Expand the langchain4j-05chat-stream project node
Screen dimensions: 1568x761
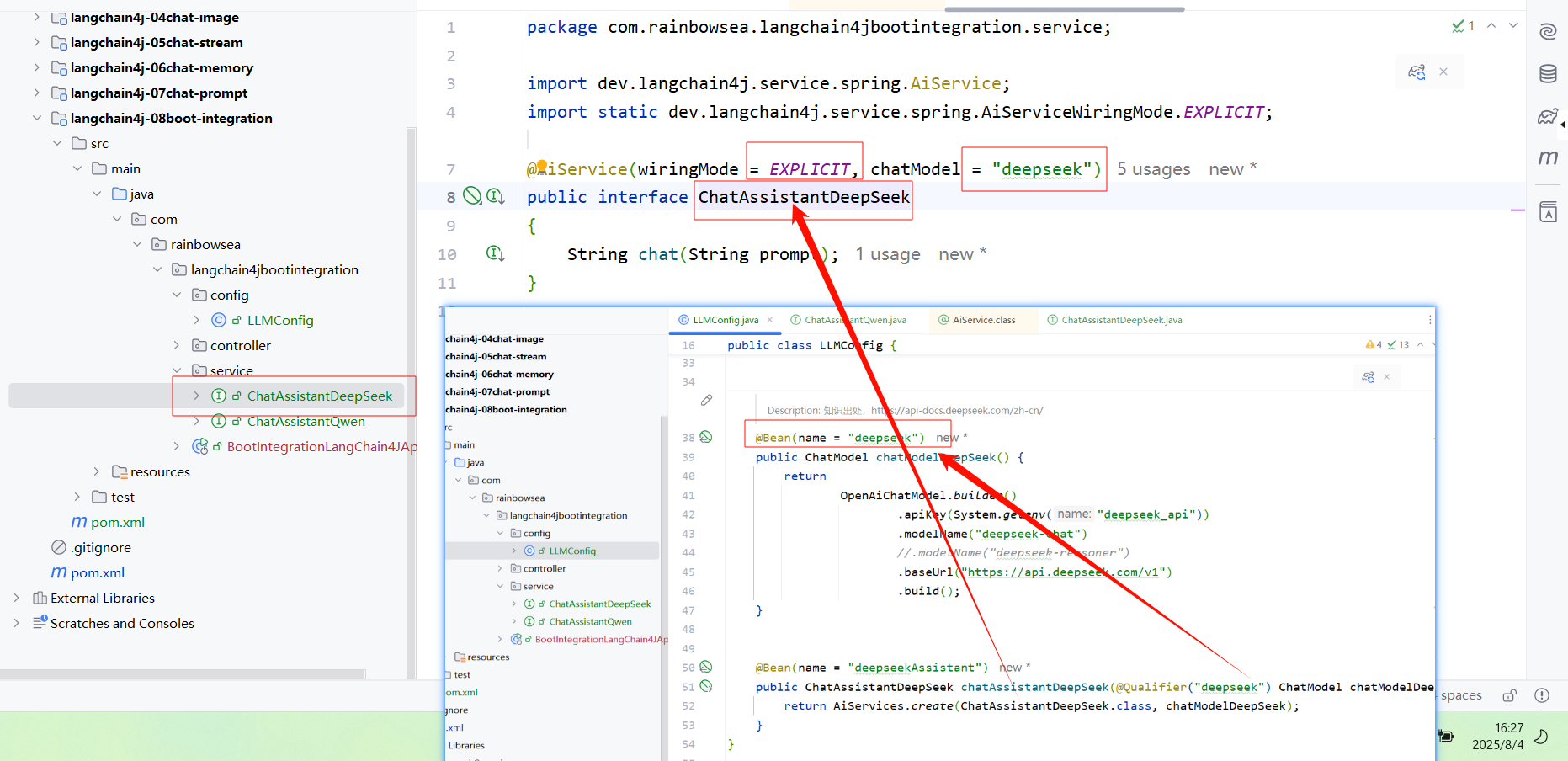click(x=36, y=42)
